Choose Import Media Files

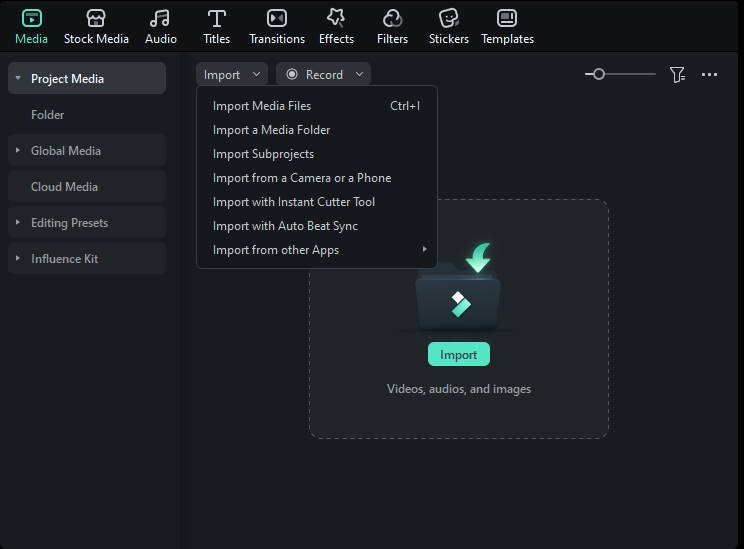pos(316,106)
